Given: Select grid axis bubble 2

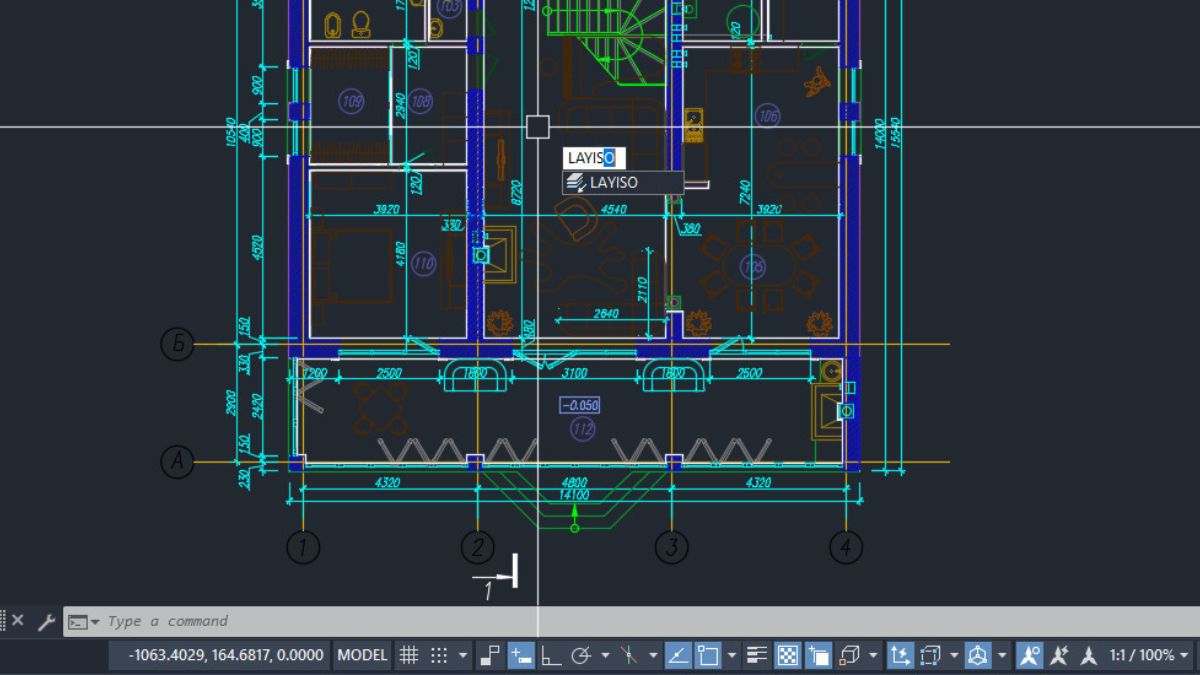Looking at the screenshot, I should 477,547.
